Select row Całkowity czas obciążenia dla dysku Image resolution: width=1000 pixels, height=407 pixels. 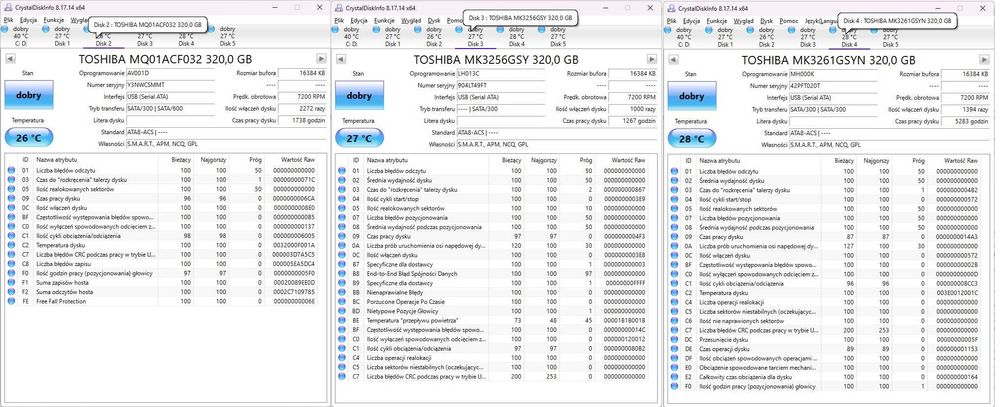coord(826,377)
